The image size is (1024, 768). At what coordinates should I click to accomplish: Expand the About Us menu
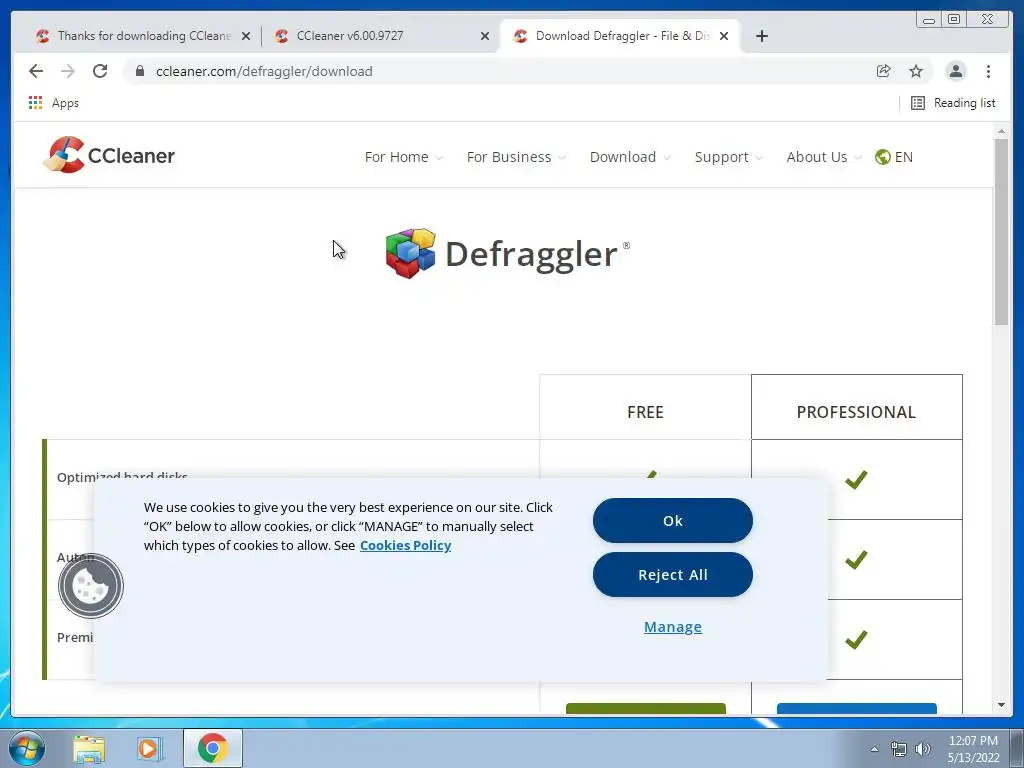(824, 157)
